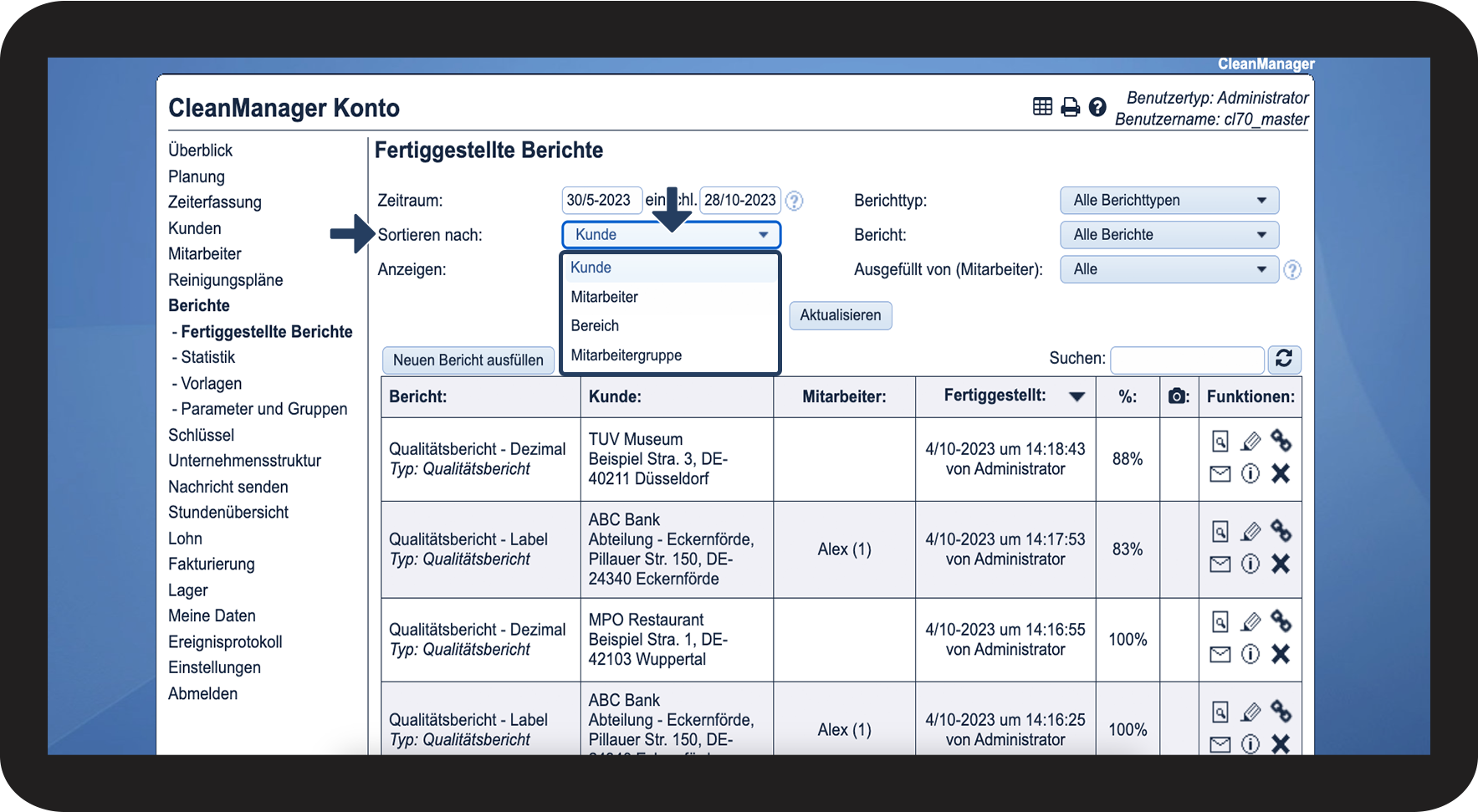Open Stundenübersicht in sidebar
The image size is (1478, 812).
(x=228, y=513)
